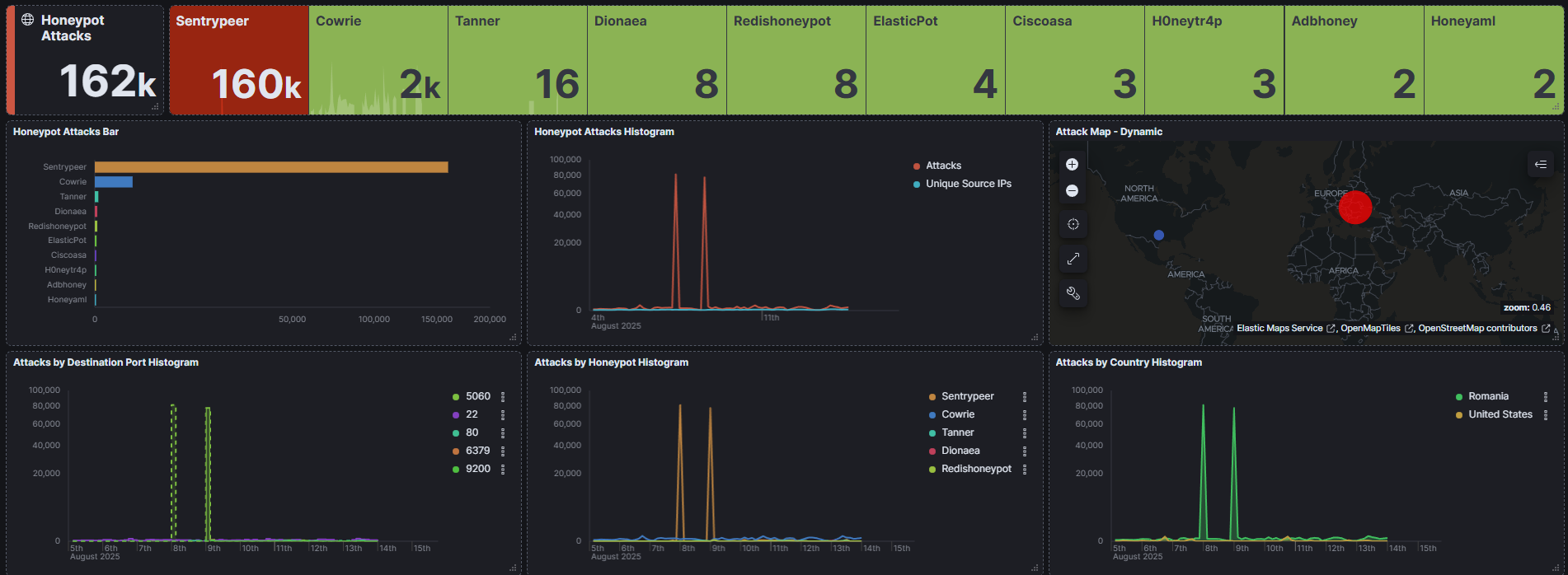Select the Dionaea metric tile

pos(657,60)
